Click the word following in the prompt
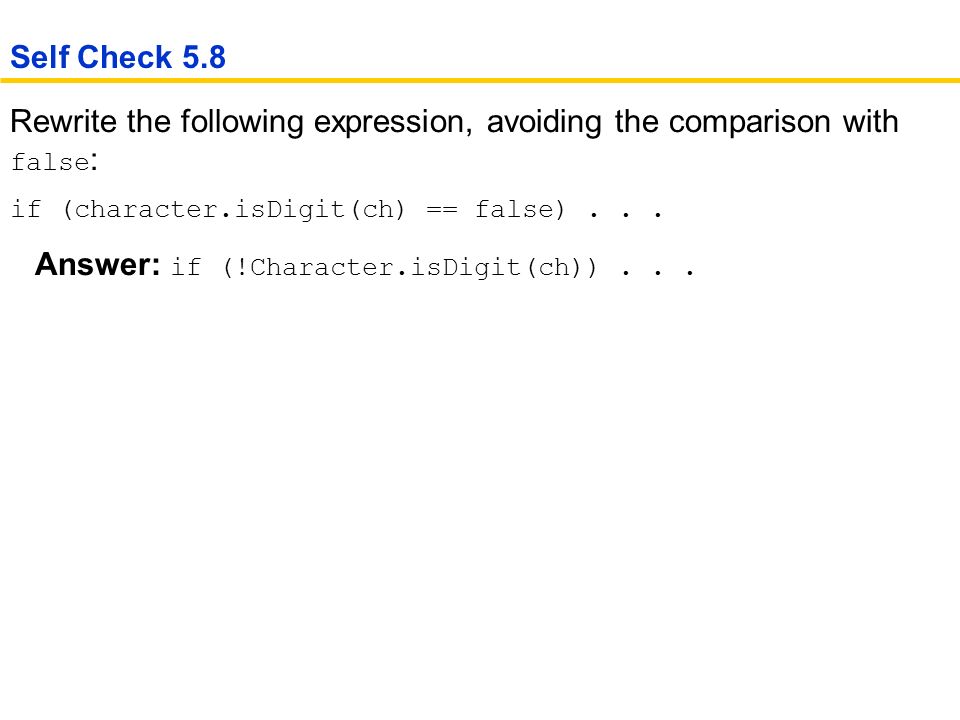 [242, 121]
